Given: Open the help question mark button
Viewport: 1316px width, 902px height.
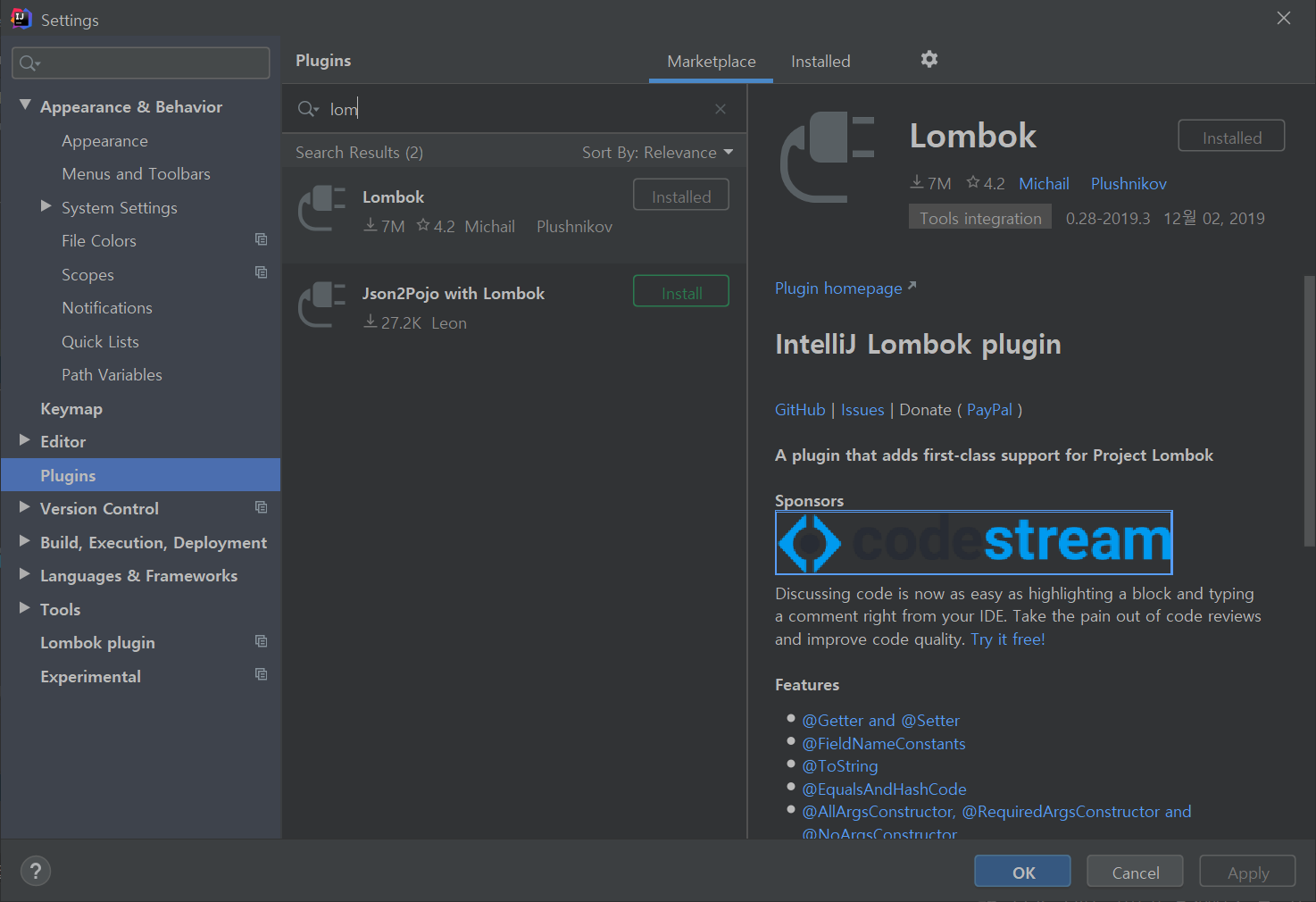Looking at the screenshot, I should [x=36, y=872].
